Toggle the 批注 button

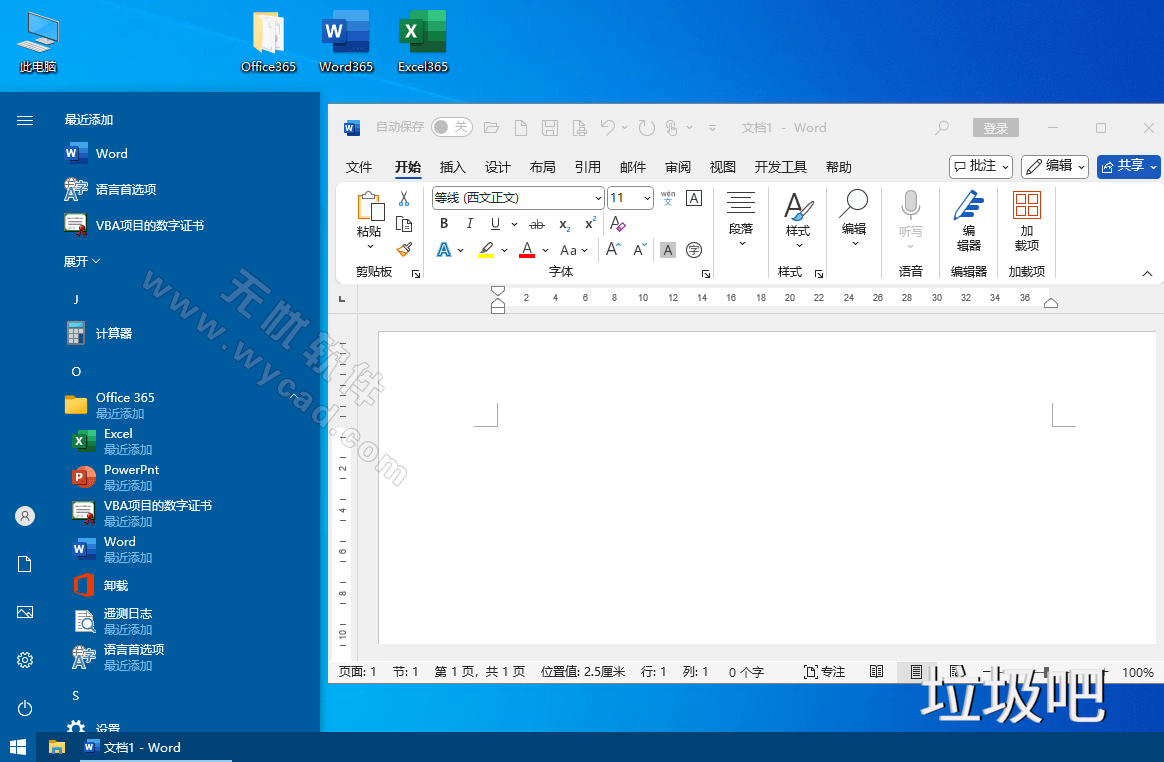[980, 166]
